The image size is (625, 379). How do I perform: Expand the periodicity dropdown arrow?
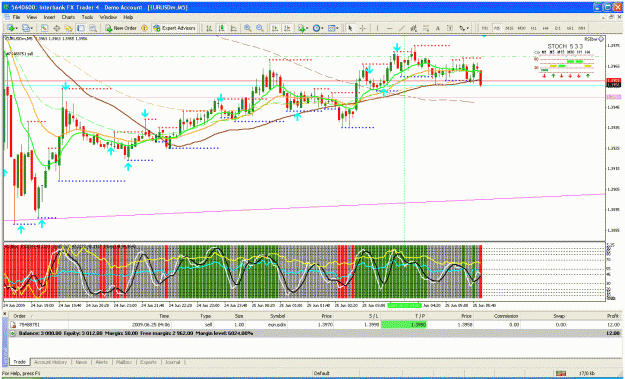pyautogui.click(x=322, y=28)
